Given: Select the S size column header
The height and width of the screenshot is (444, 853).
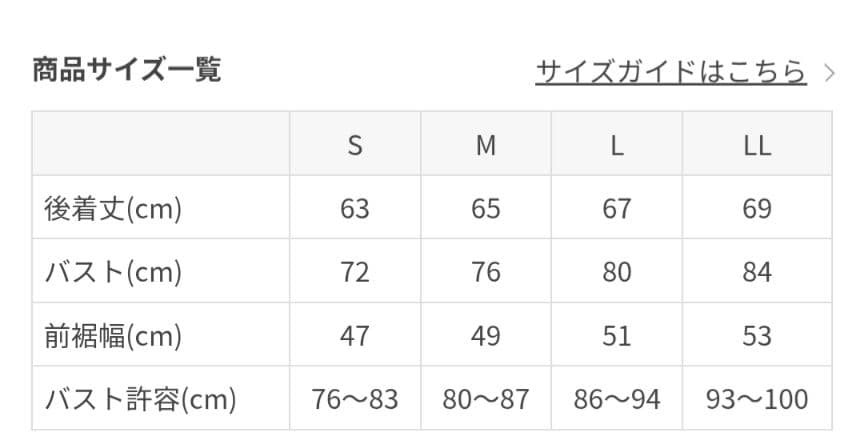Looking at the screenshot, I should coord(355,145).
